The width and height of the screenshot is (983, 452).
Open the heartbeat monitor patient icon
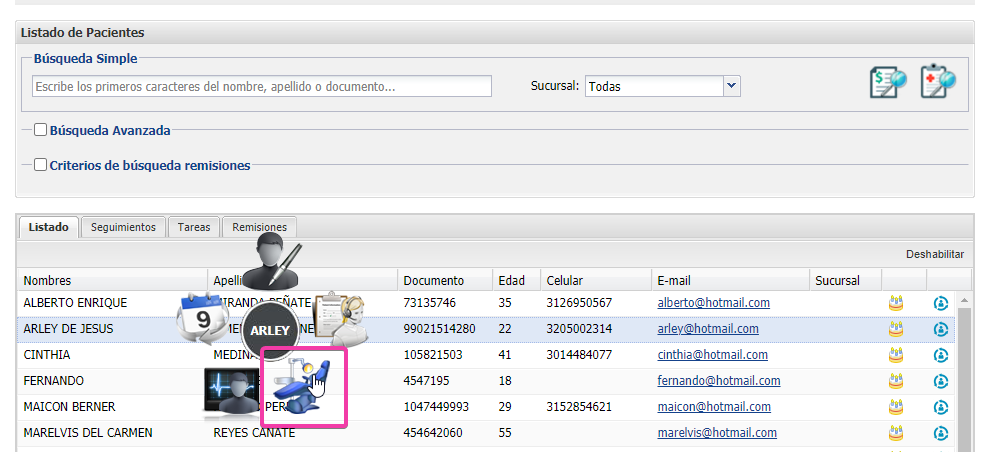point(231,392)
